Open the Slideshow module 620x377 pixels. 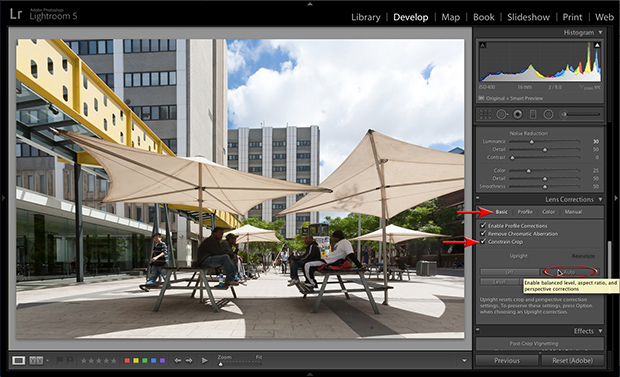point(528,17)
